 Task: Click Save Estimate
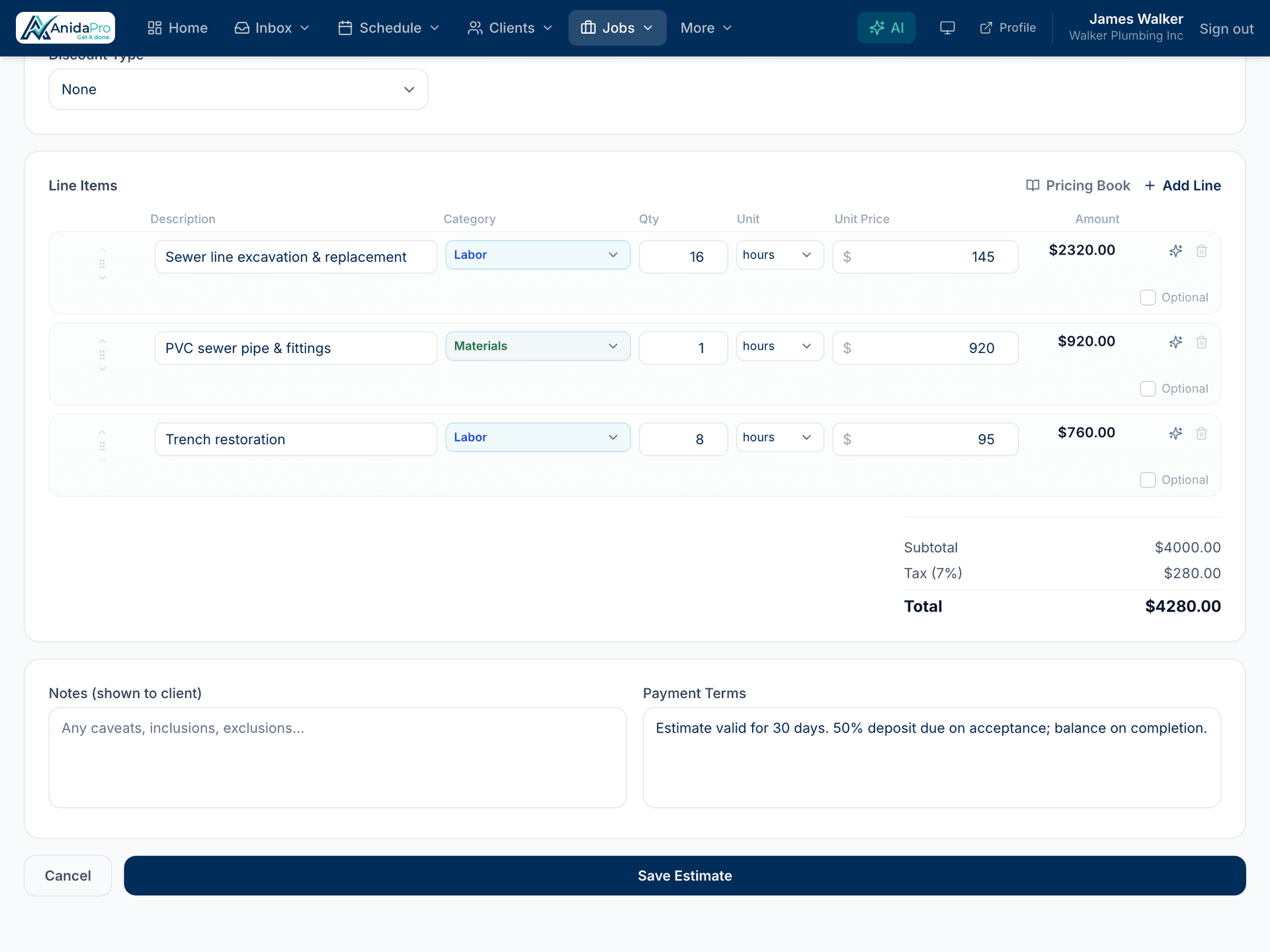point(685,876)
